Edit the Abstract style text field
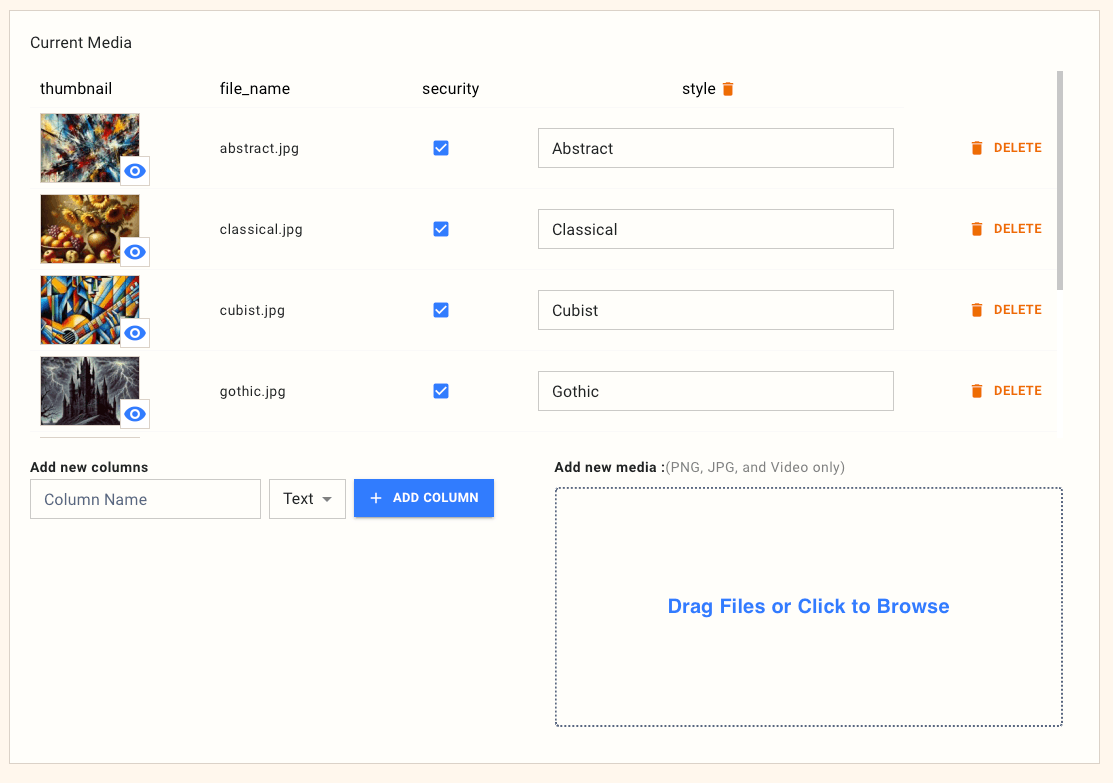Viewport: 1113px width, 783px height. pyautogui.click(x=715, y=148)
